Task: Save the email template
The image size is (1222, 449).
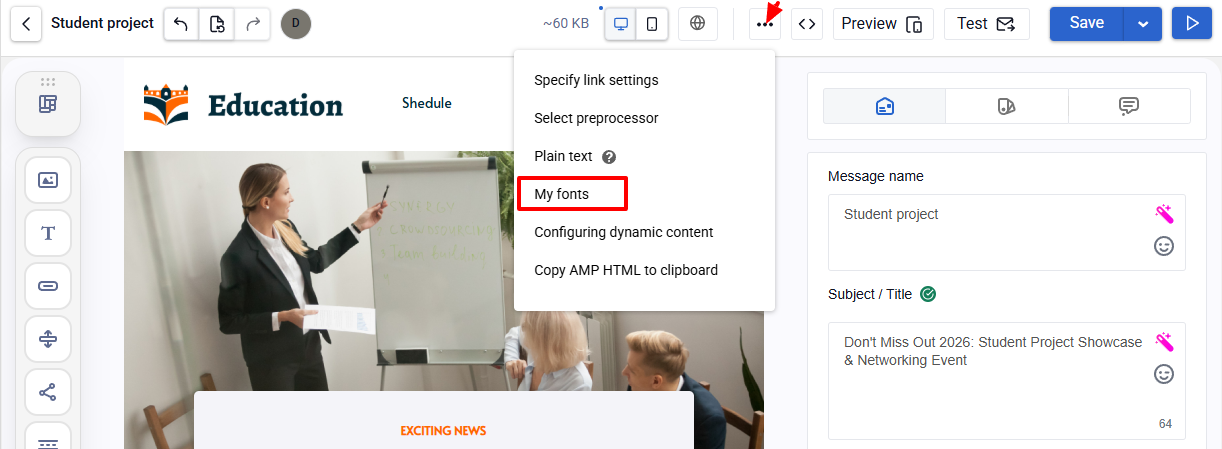Action: pyautogui.click(x=1087, y=24)
